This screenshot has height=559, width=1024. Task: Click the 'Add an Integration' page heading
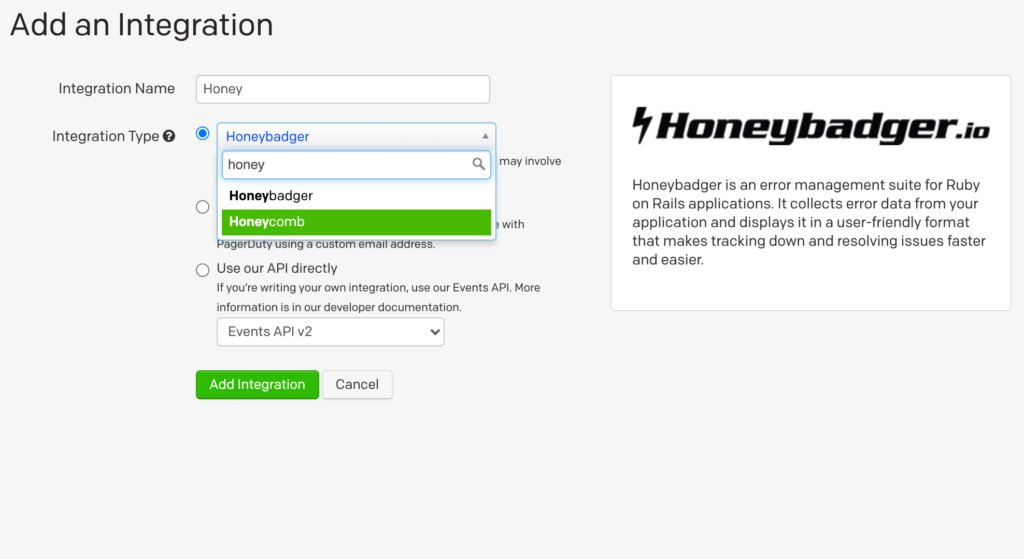coord(141,25)
